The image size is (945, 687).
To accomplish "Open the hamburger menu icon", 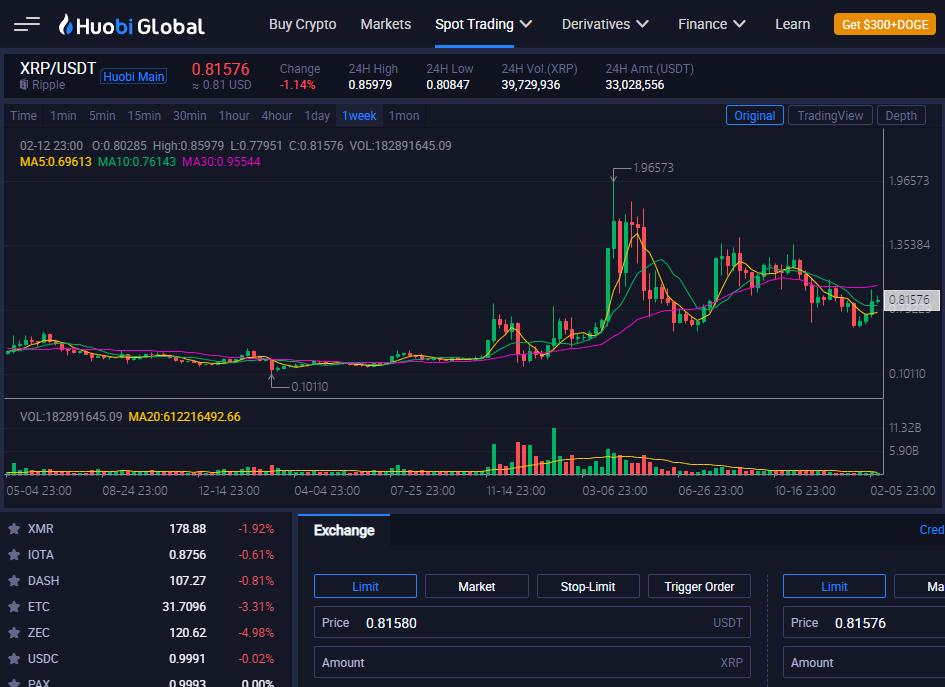I will [x=27, y=24].
